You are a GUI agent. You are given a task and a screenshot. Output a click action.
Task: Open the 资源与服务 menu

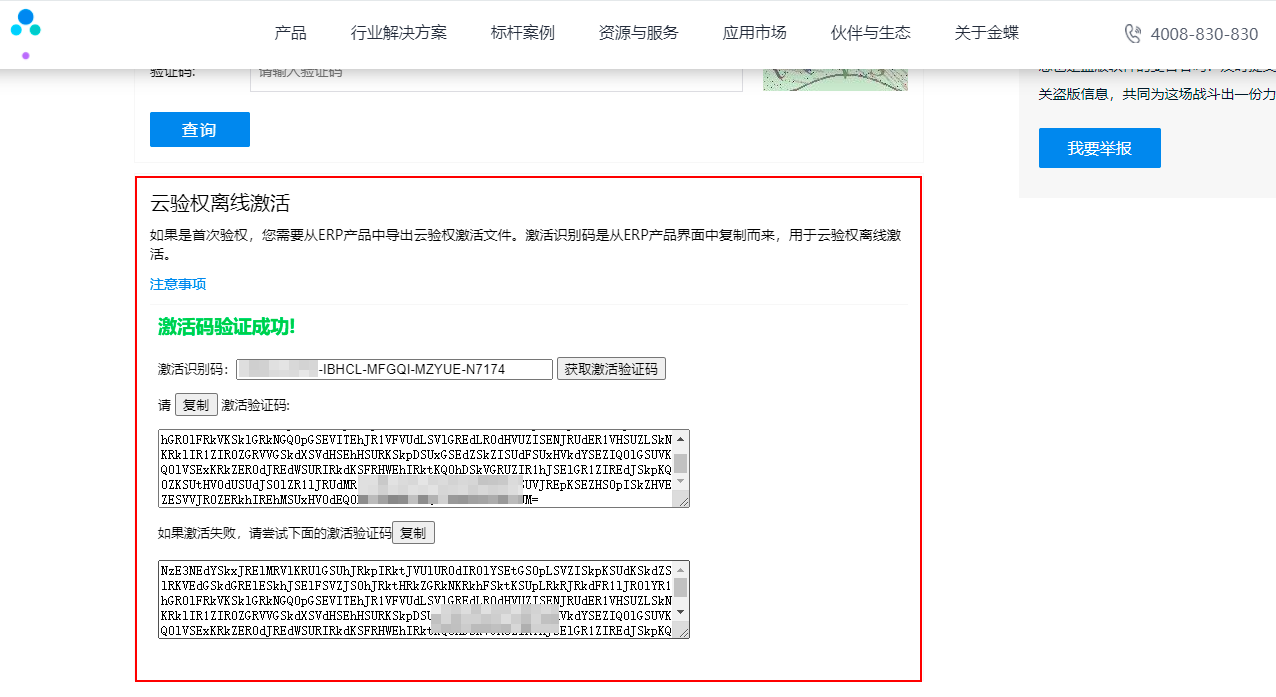(x=639, y=33)
